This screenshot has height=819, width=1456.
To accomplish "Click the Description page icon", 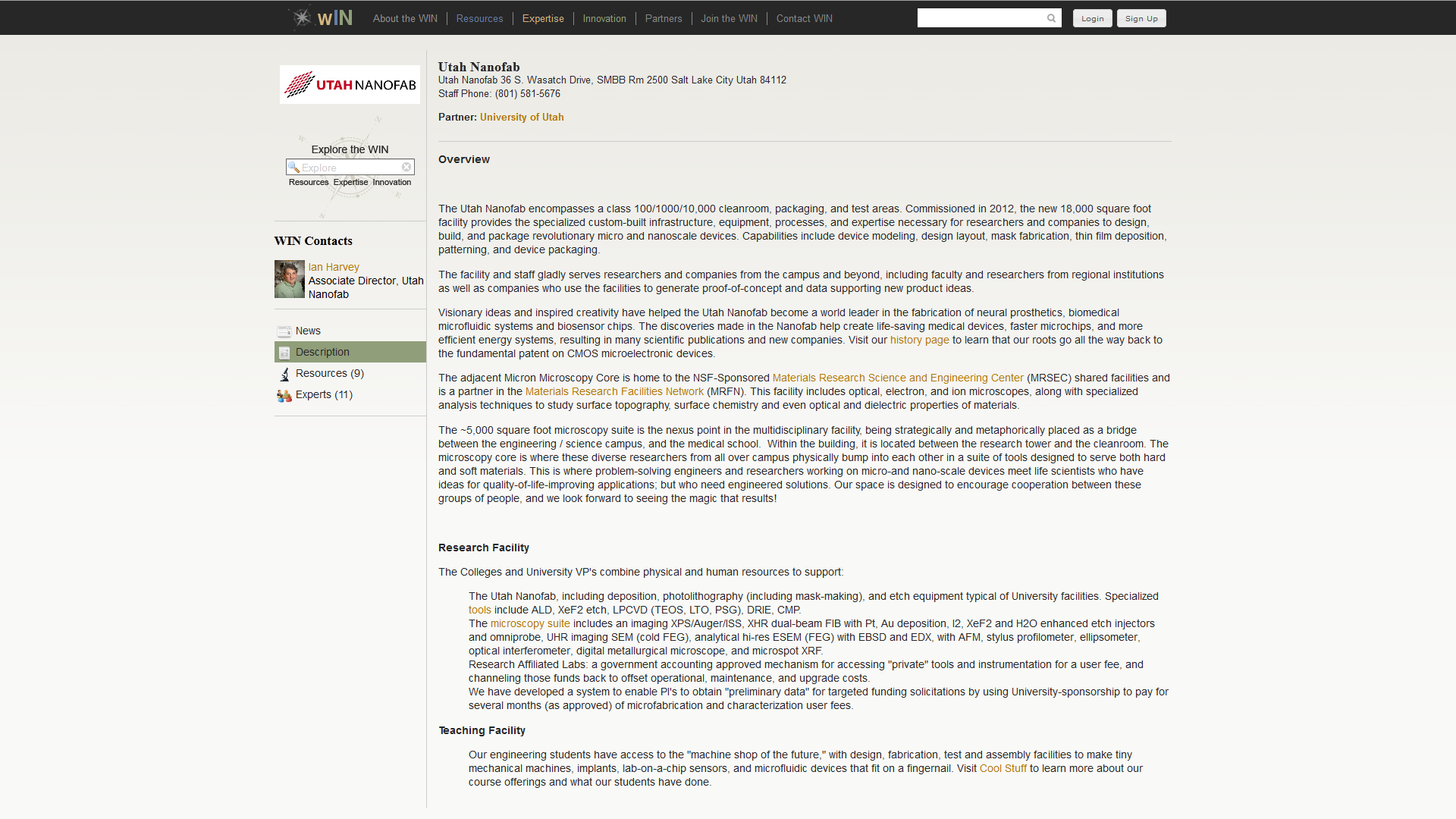I will [x=284, y=353].
